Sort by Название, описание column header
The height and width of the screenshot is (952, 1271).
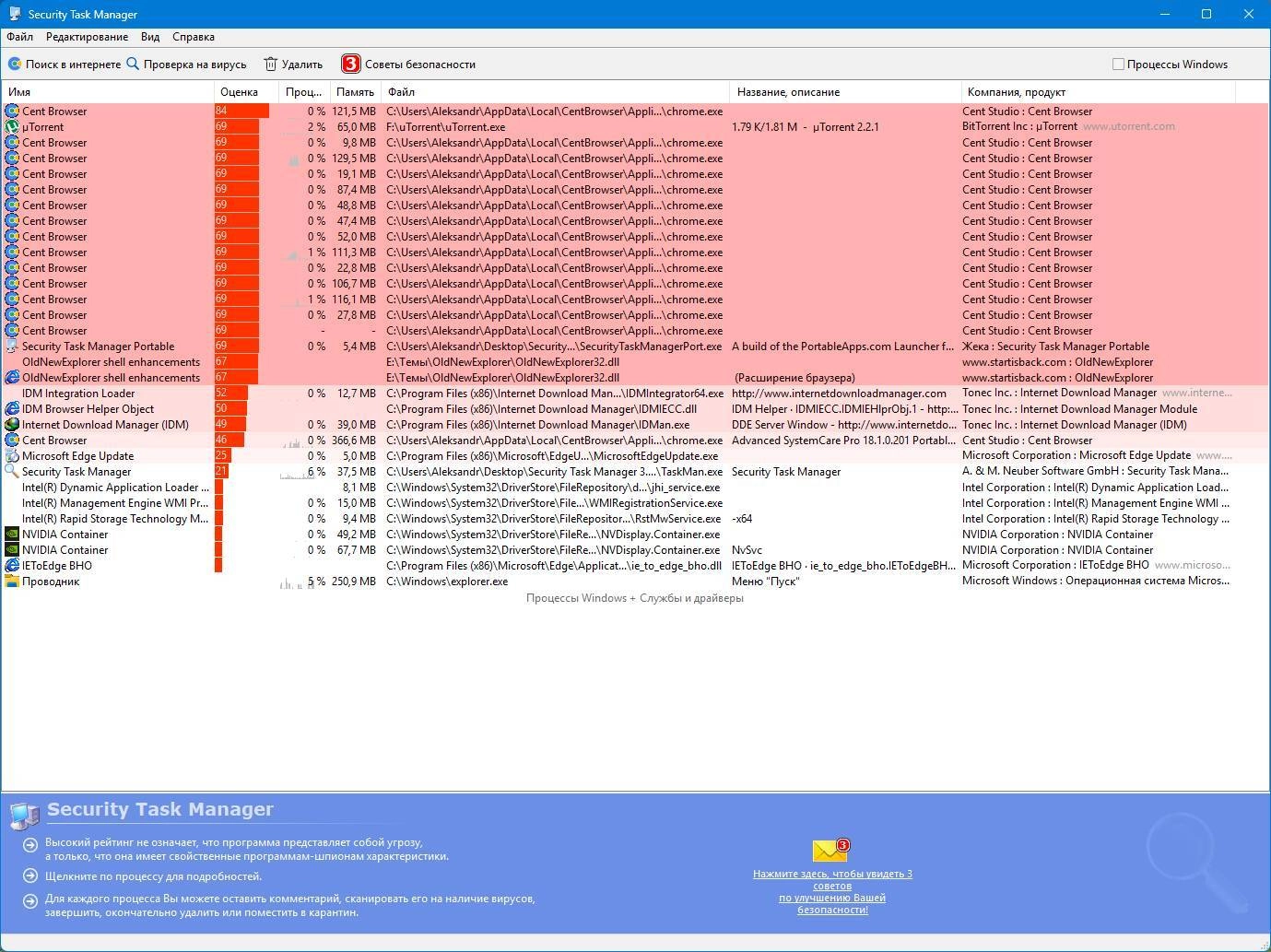point(846,92)
